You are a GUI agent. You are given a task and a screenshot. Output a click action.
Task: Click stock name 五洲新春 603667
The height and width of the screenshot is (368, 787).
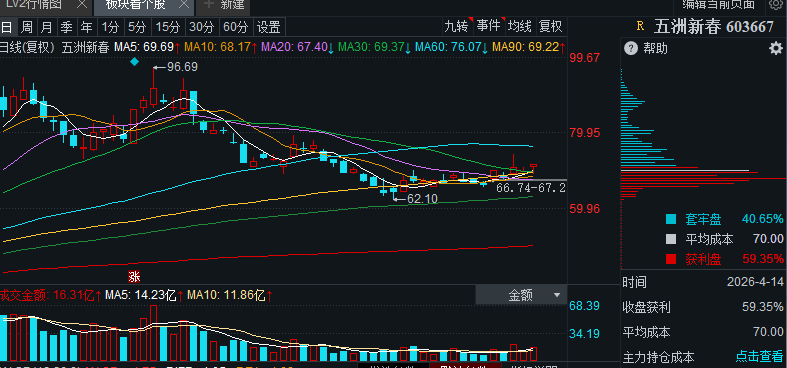click(714, 26)
